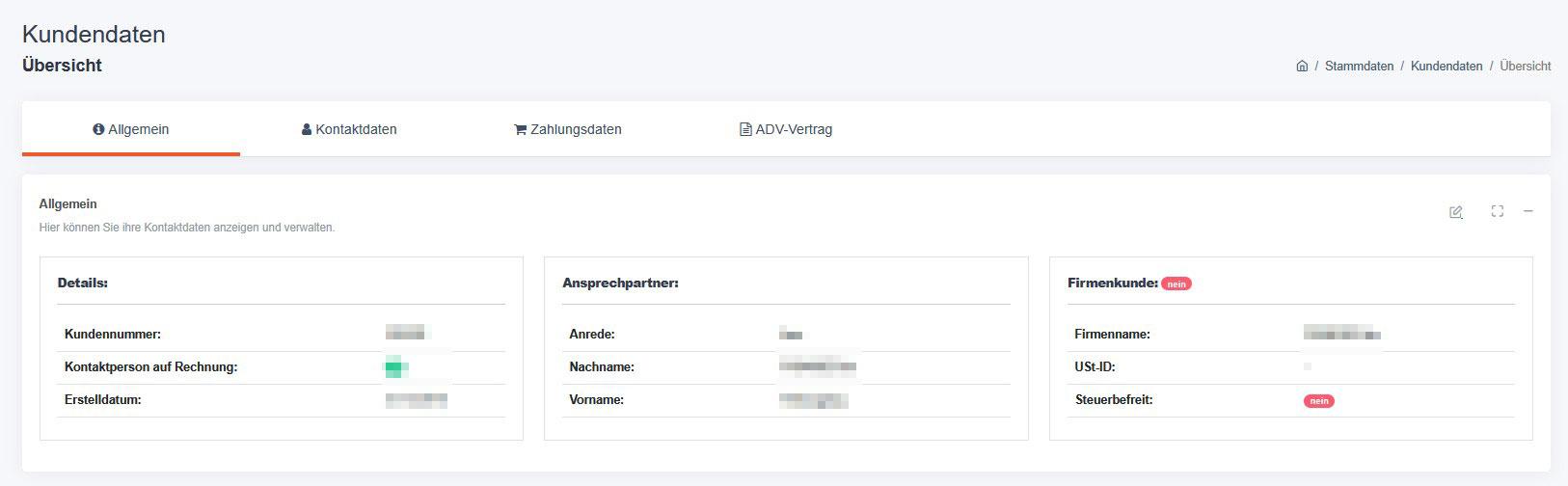Viewport: 1568px width, 486px height.
Task: Select the Erstelldatum value
Action: [416, 400]
